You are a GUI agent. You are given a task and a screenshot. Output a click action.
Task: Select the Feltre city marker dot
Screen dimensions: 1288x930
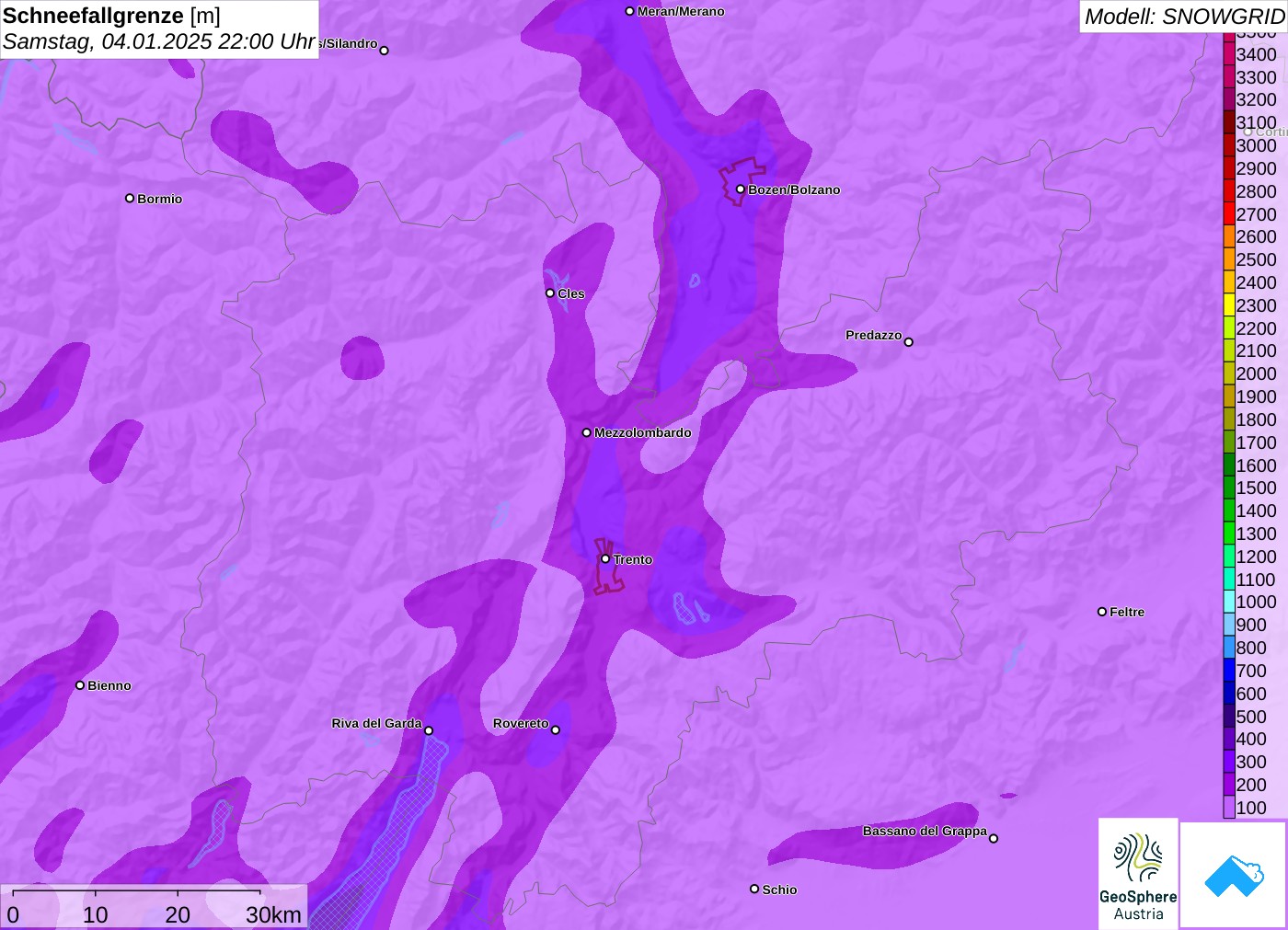click(1102, 612)
